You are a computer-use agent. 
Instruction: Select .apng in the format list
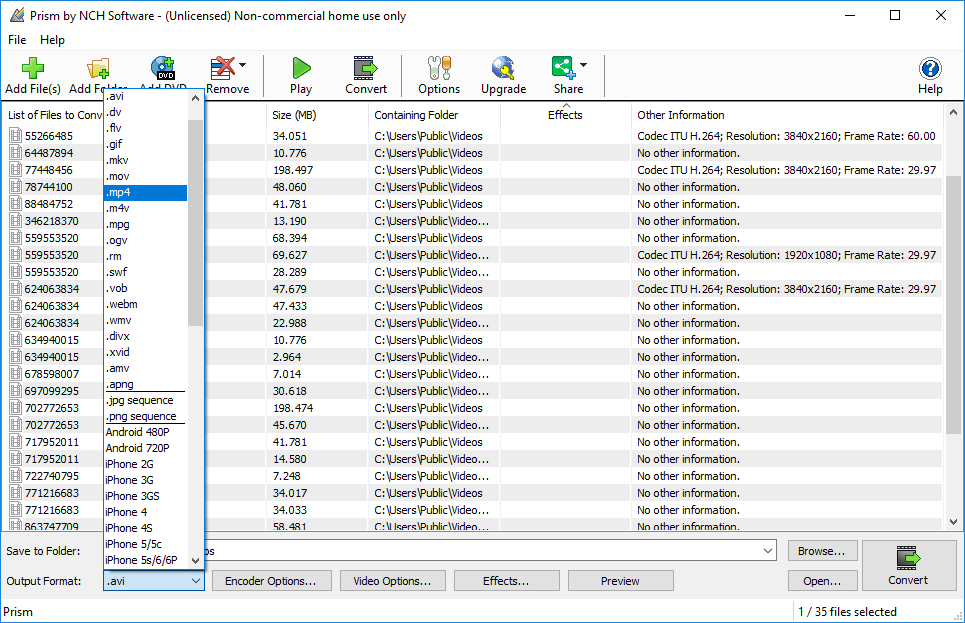pyautogui.click(x=145, y=384)
